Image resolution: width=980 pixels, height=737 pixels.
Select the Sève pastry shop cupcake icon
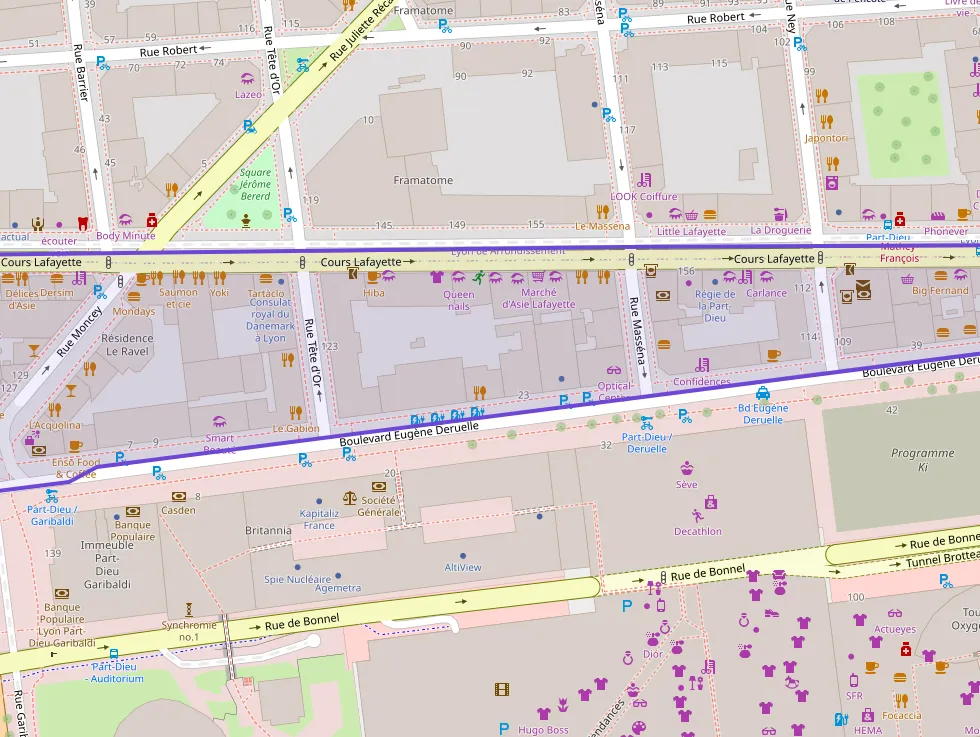[687, 468]
